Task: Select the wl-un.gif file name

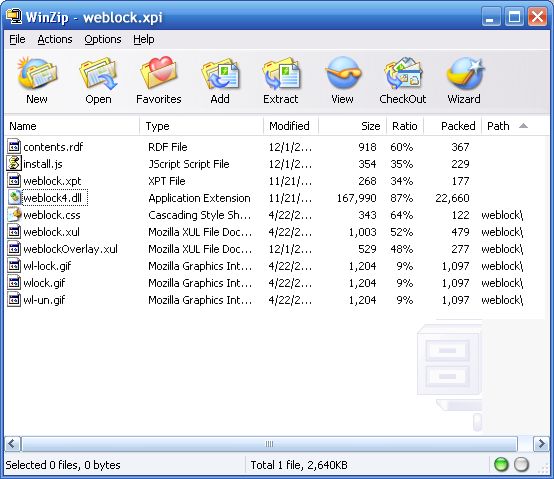Action: [x=44, y=300]
